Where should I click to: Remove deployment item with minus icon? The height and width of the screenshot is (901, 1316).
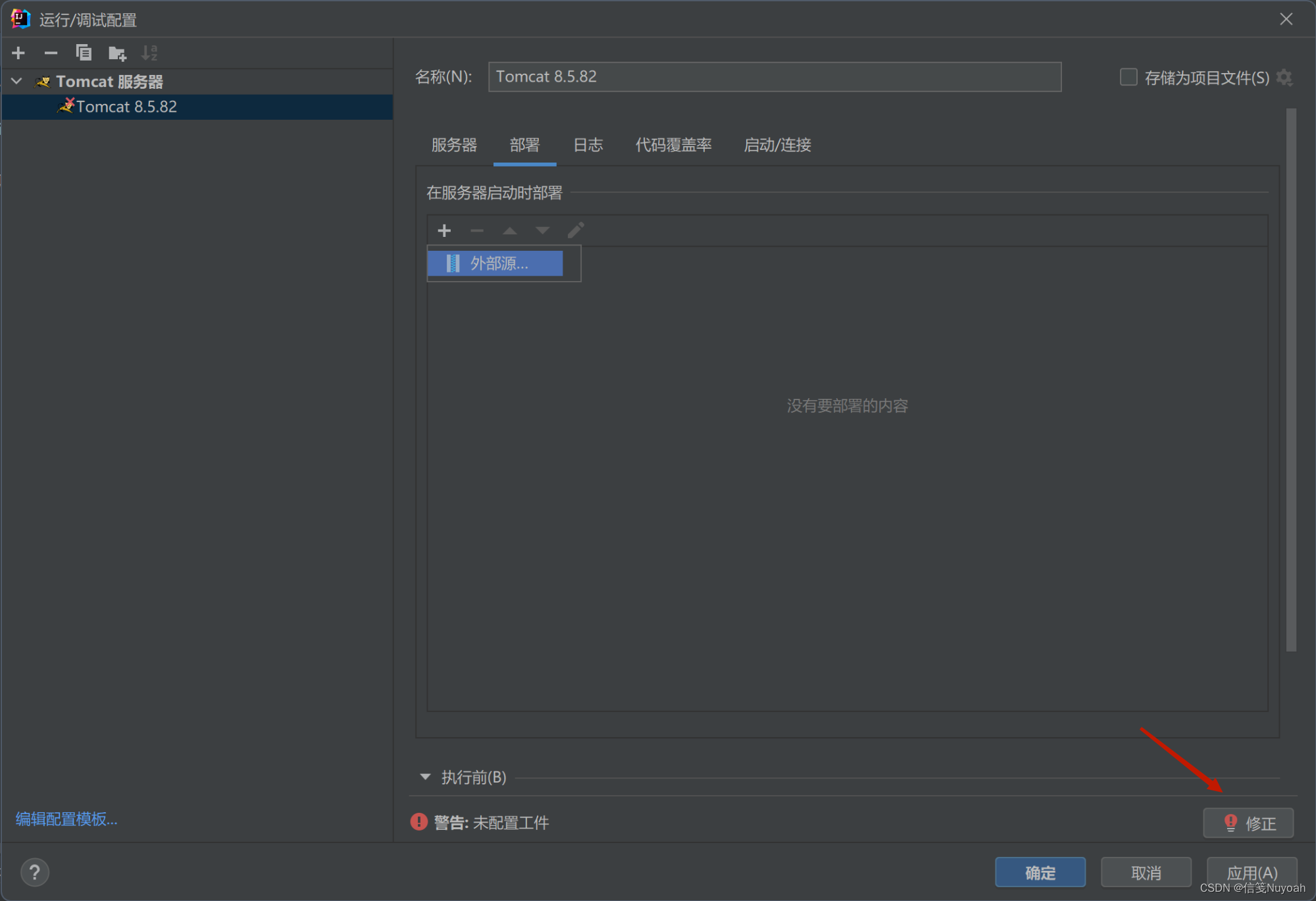click(477, 230)
